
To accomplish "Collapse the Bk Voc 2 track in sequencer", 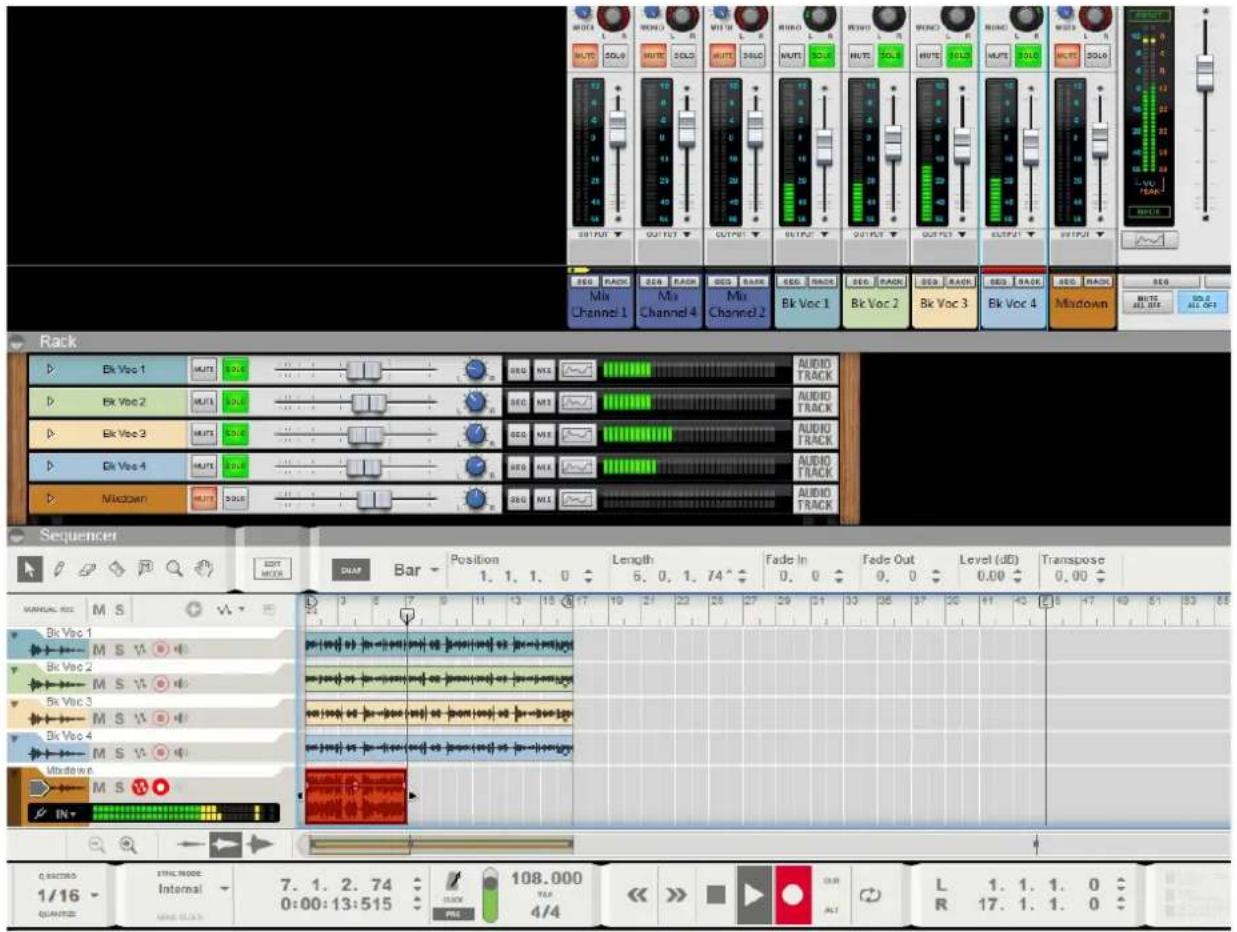I will [14, 669].
